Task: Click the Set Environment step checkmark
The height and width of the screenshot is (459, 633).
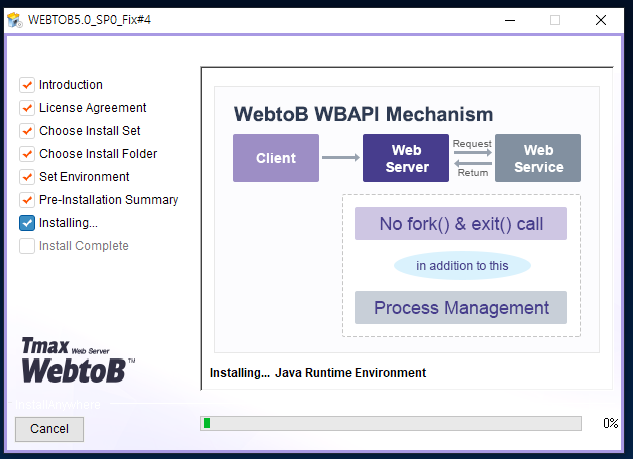Action: [27, 177]
